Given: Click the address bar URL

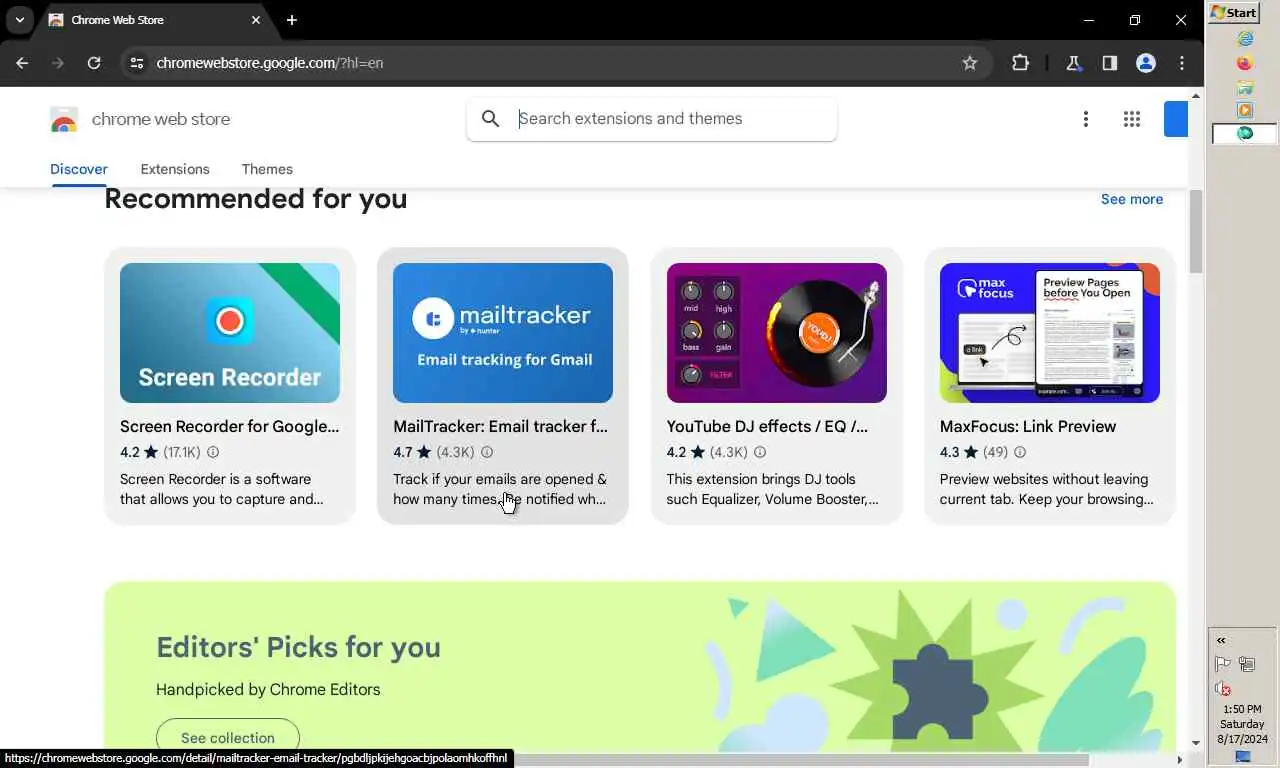Looking at the screenshot, I should (x=270, y=63).
